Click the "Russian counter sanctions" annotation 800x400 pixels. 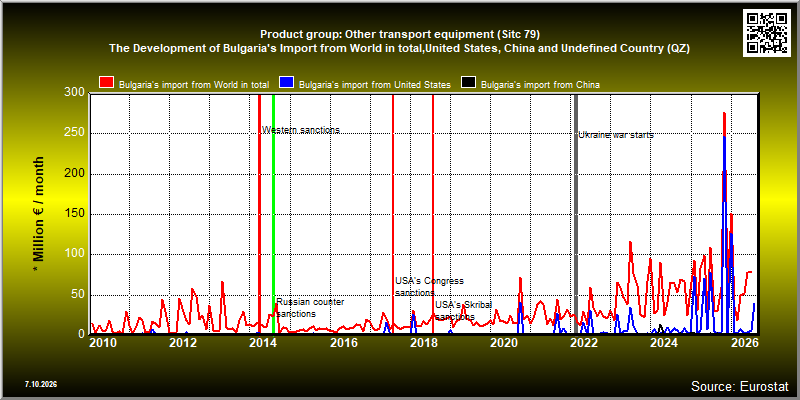coord(310,308)
